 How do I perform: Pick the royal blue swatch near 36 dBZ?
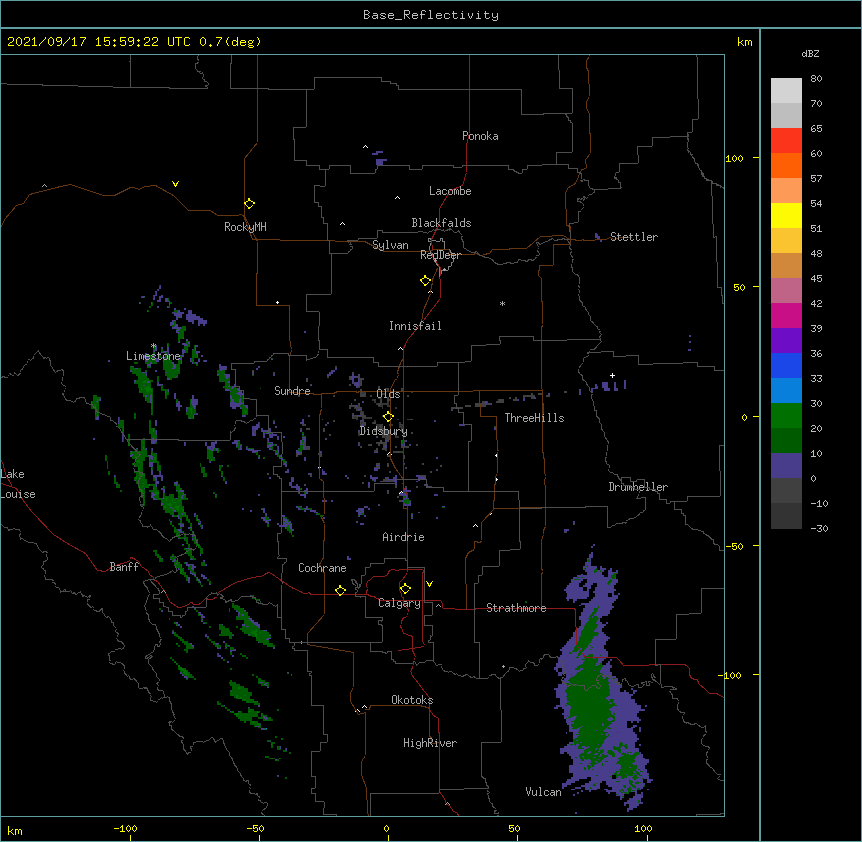point(786,365)
